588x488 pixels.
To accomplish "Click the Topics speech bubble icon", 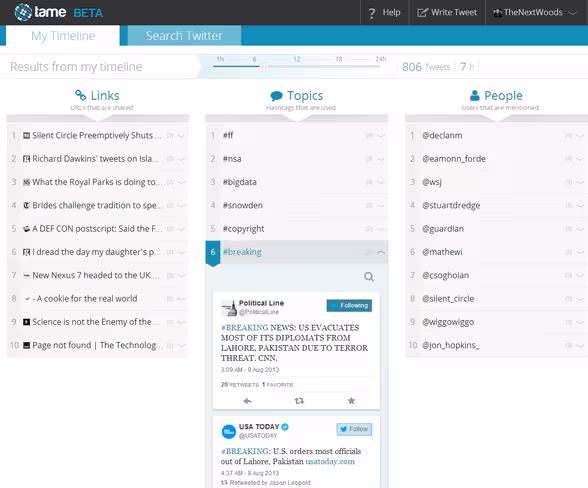I will pos(276,96).
